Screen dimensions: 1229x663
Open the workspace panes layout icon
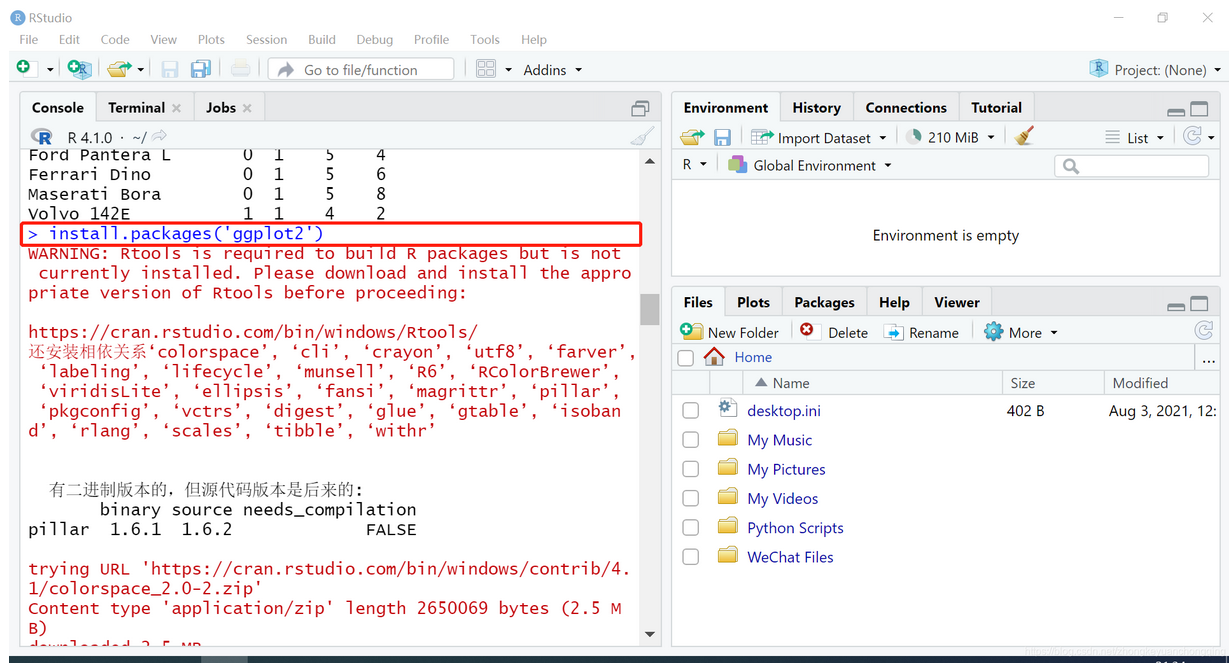coord(486,69)
